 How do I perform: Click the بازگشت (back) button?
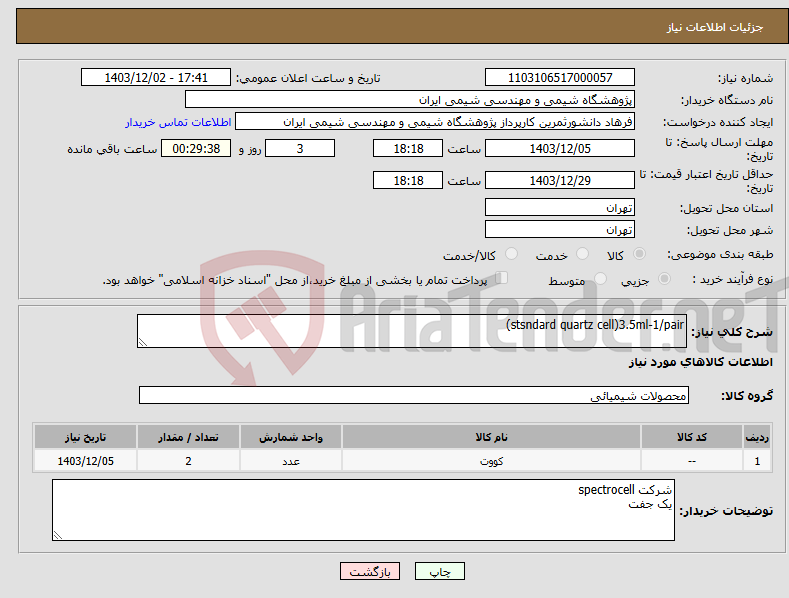tap(370, 571)
